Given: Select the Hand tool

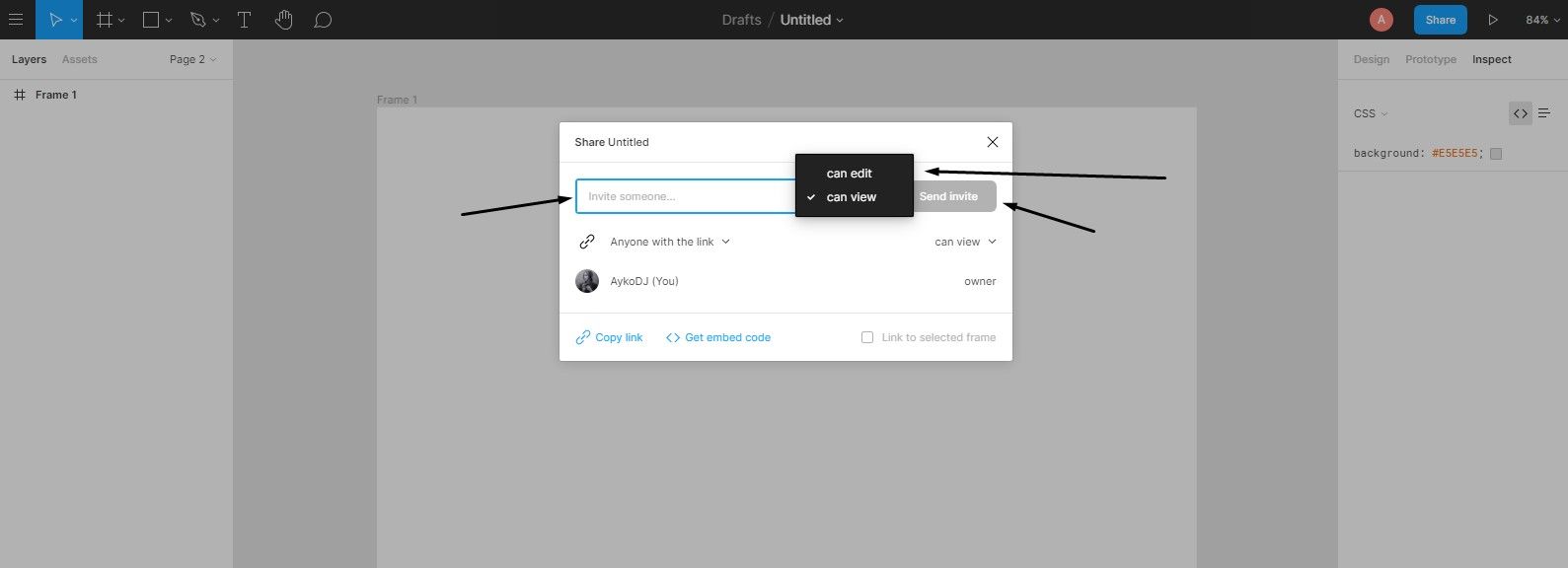Looking at the screenshot, I should [284, 20].
